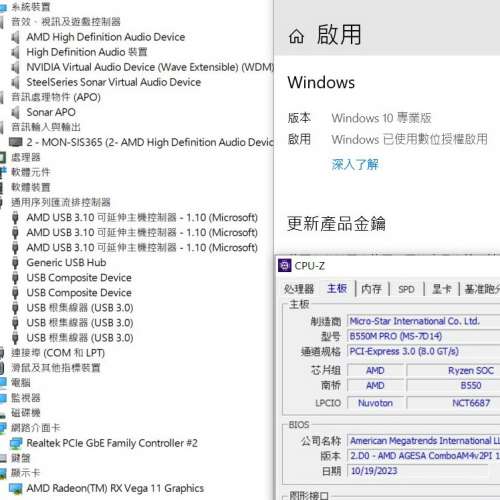
Task: Click USB plug icon of Generic USB Hub
Action: click(x=15, y=263)
